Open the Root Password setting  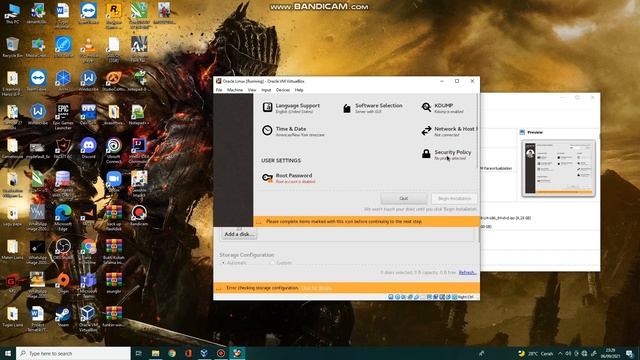point(289,178)
